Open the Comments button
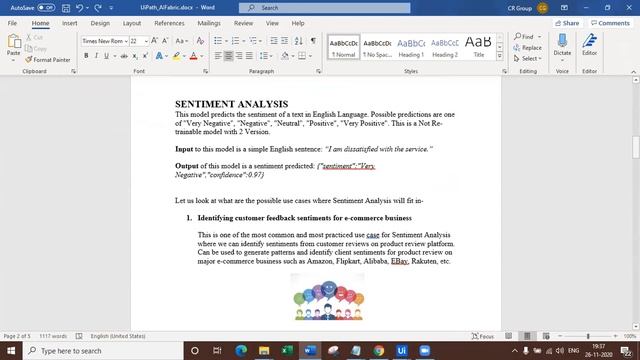The image size is (640, 360). [x=610, y=23]
